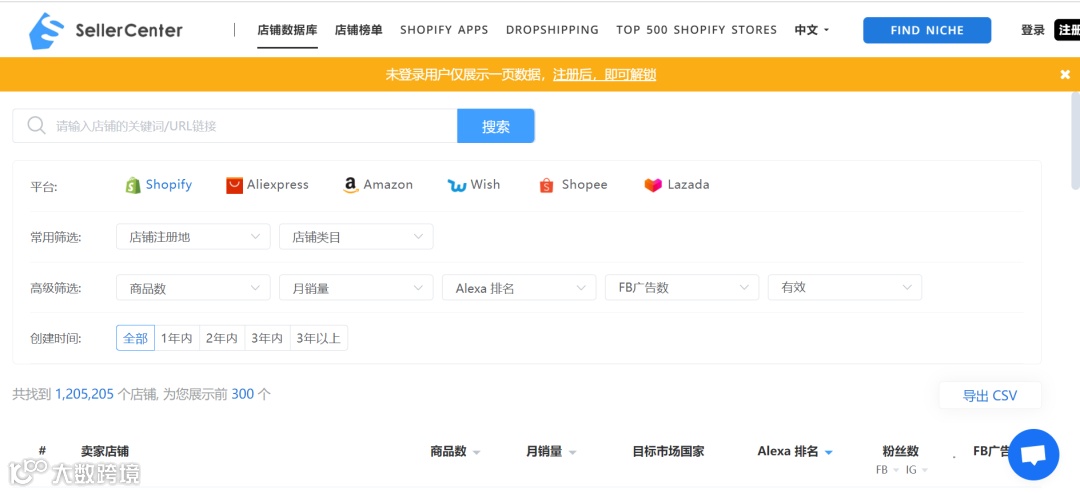Click the 注册 button
This screenshot has height=493, width=1080.
(x=1068, y=30)
